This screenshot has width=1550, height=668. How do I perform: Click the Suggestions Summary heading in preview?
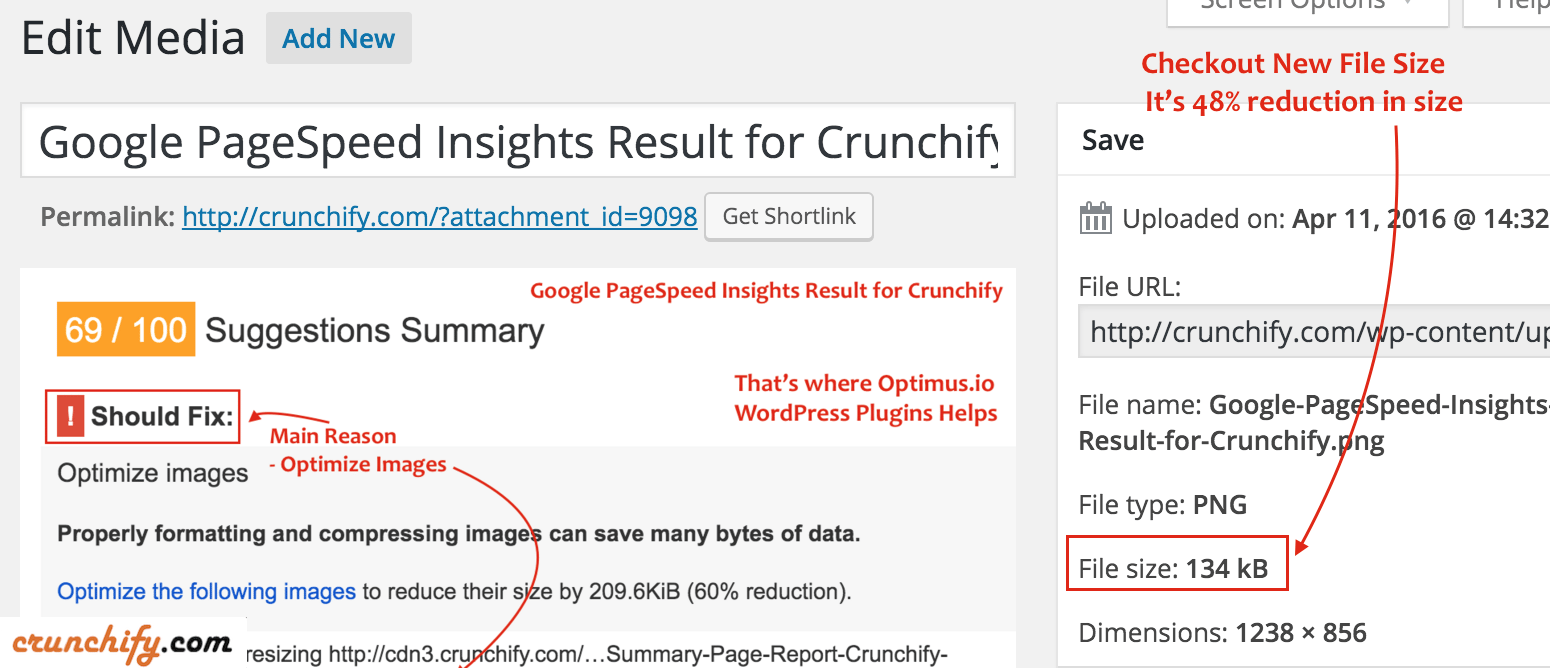coord(374,330)
